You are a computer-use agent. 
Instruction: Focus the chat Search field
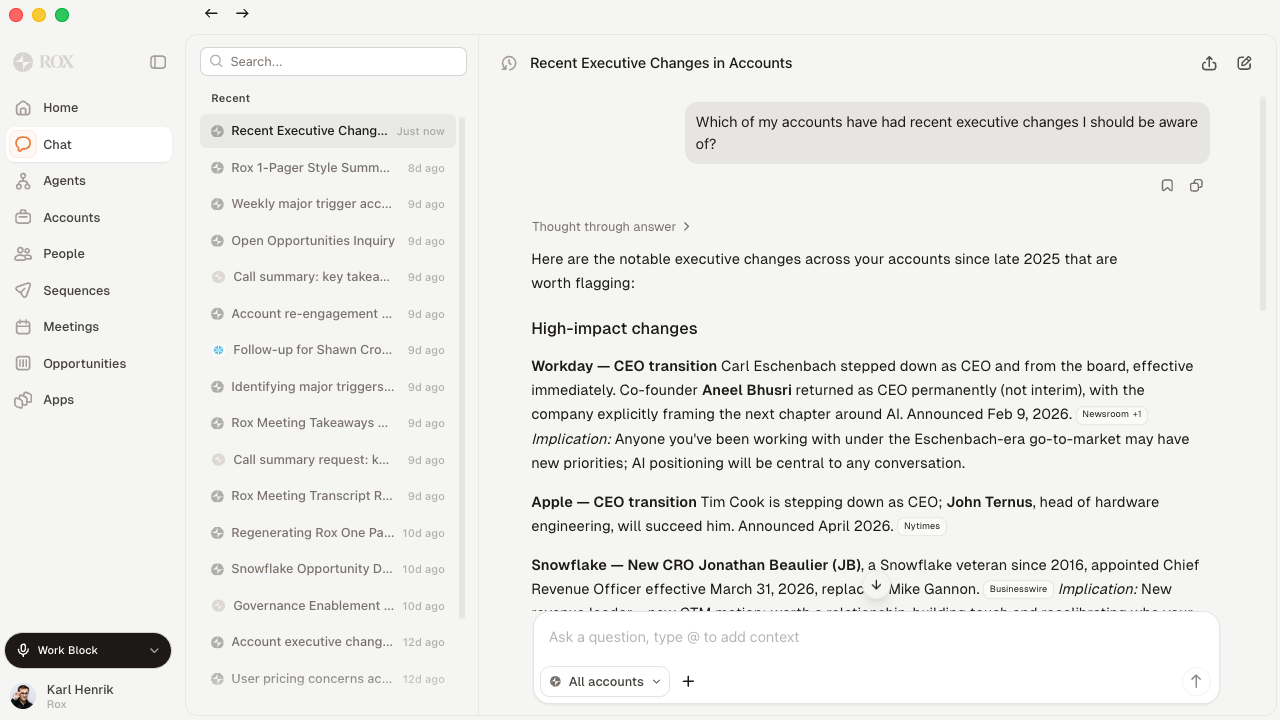(333, 61)
